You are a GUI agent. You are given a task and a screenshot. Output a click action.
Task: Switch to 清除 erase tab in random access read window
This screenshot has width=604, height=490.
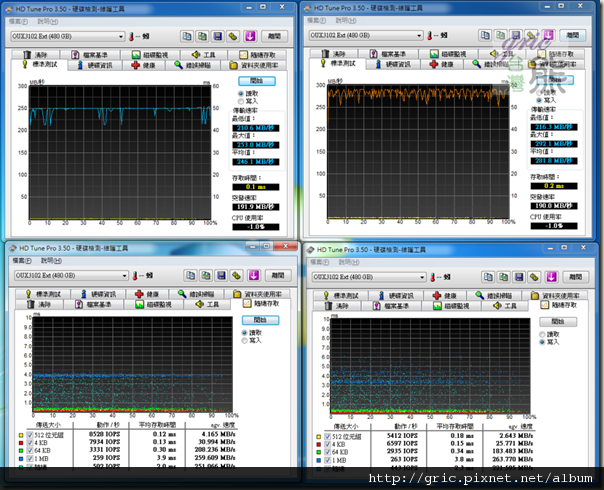point(39,304)
